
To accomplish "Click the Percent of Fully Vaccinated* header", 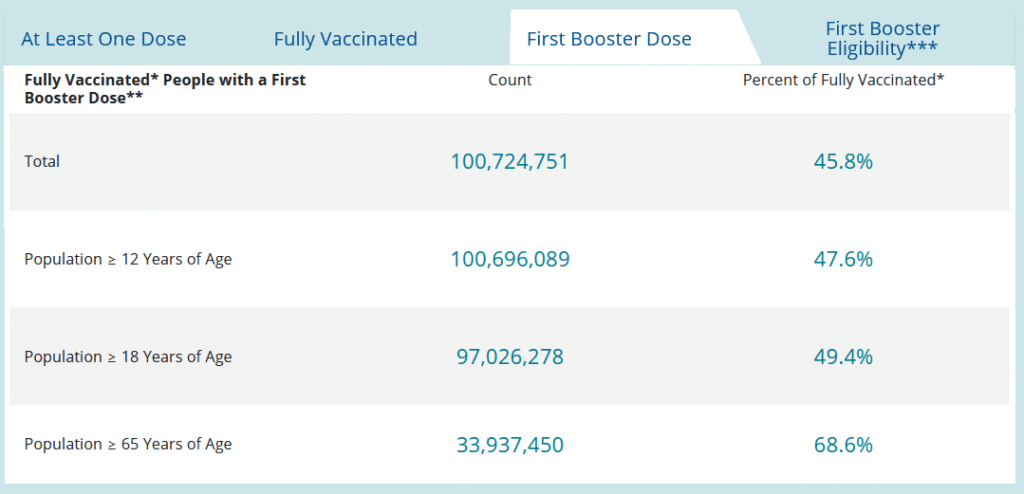I will tap(844, 80).
